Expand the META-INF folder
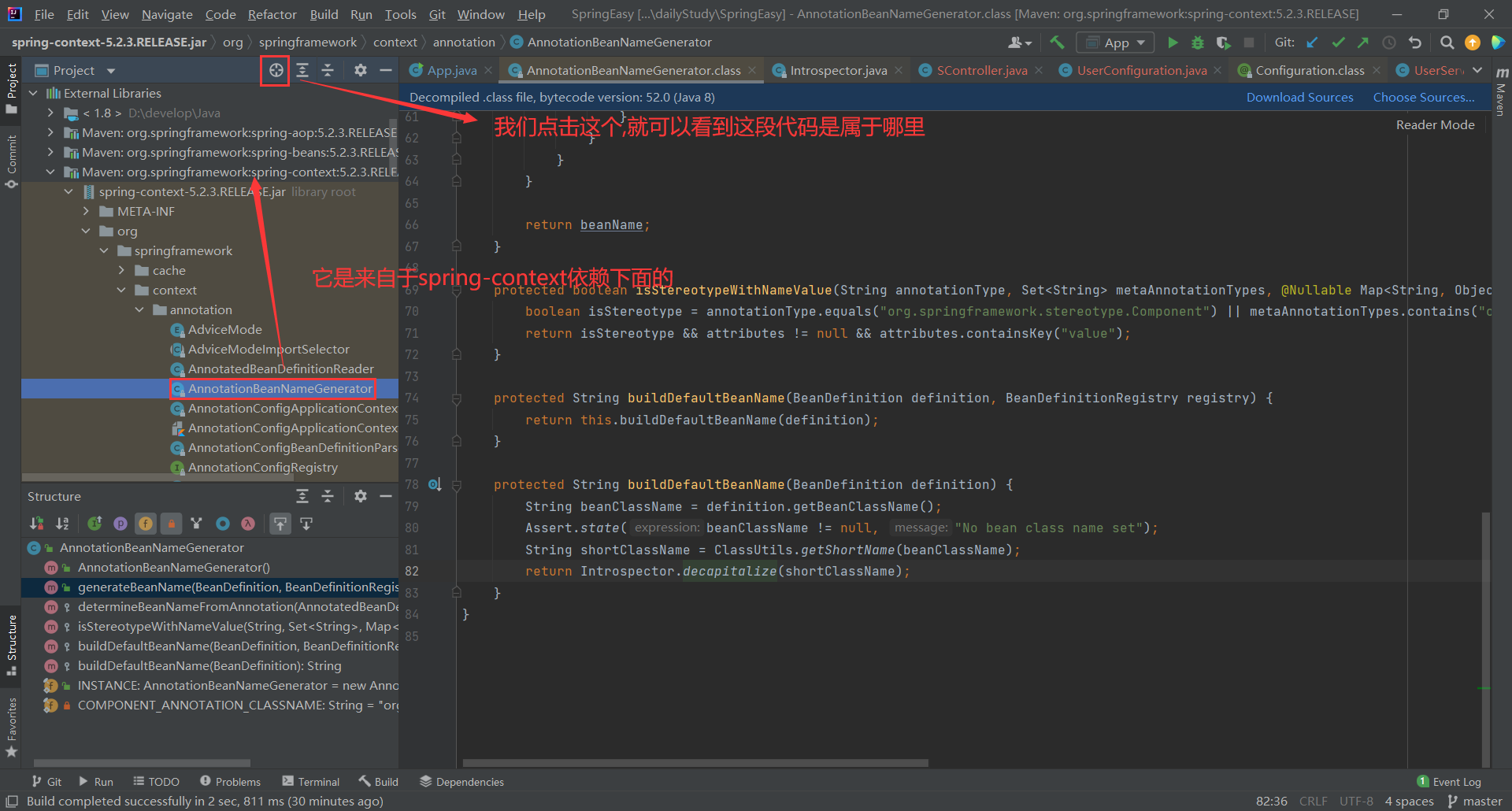 coord(86,211)
